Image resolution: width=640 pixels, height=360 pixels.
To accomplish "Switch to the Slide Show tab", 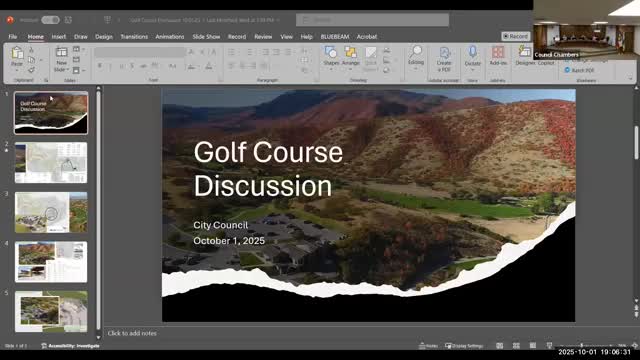I will (206, 37).
